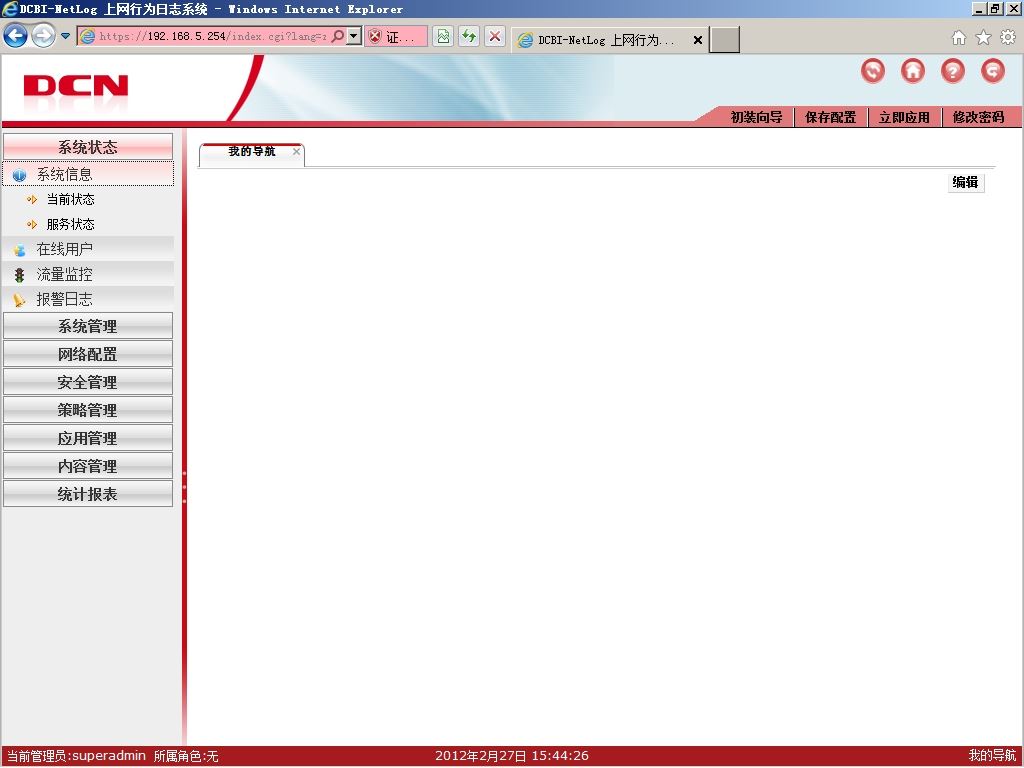Screen dimensions: 1024x768
Task: Open 流量监控 traffic monitoring
Action: [x=88, y=274]
